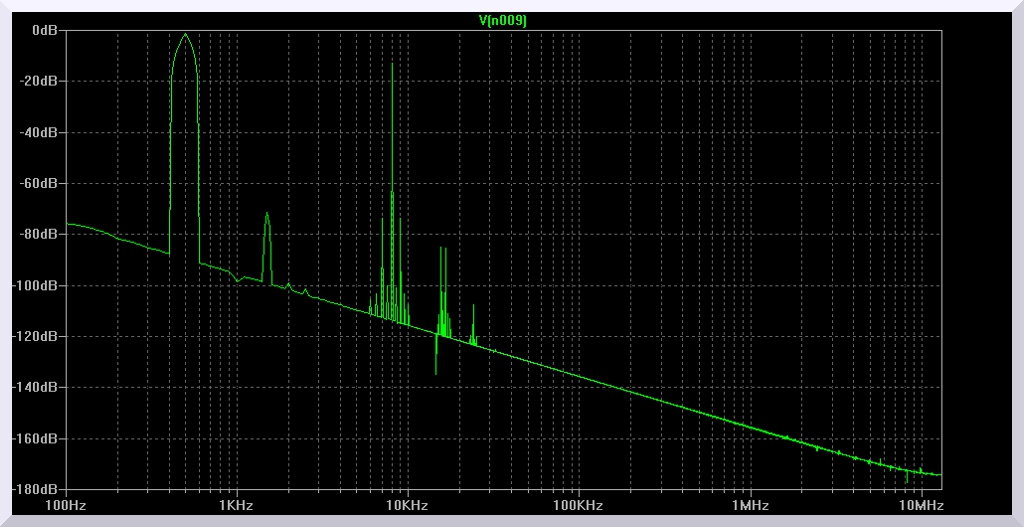The width and height of the screenshot is (1024, 527).
Task: Select the -40dB axis tick label
Action: (x=41, y=132)
